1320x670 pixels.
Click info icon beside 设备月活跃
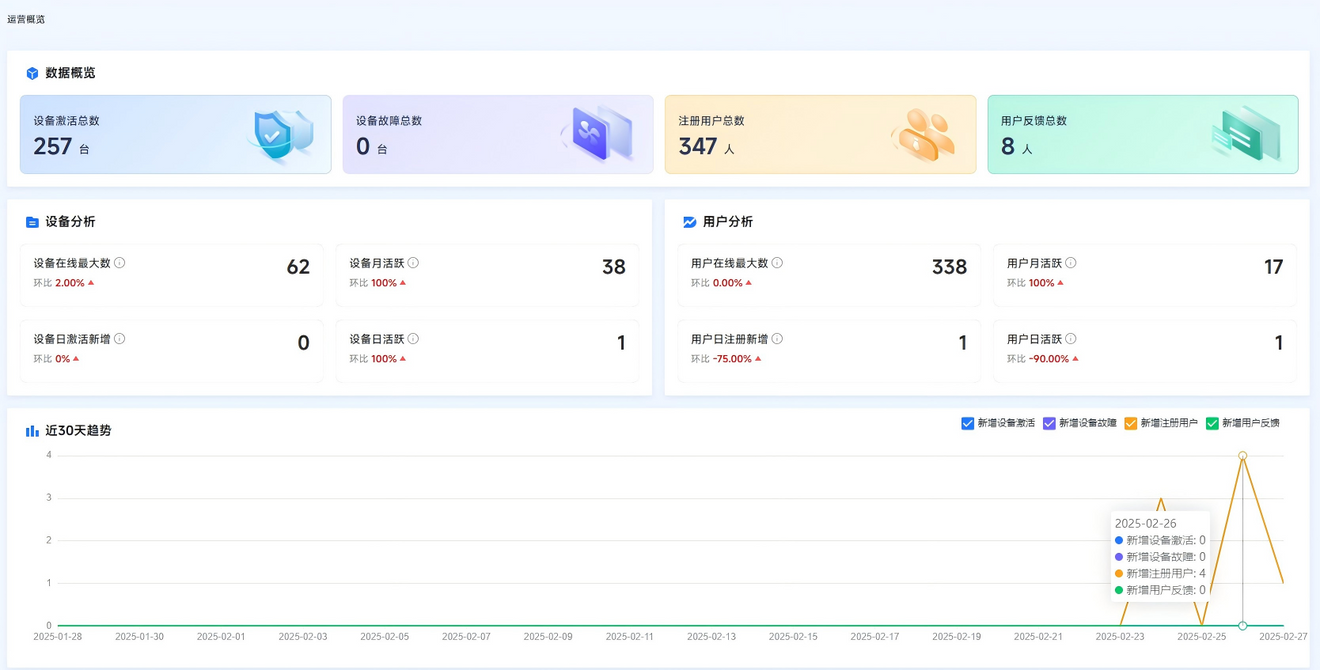[x=413, y=263]
